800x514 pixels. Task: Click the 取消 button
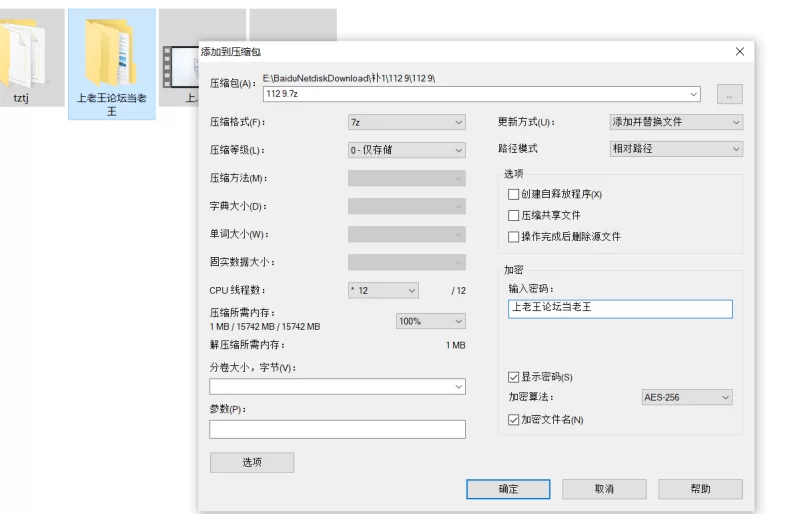tap(604, 489)
